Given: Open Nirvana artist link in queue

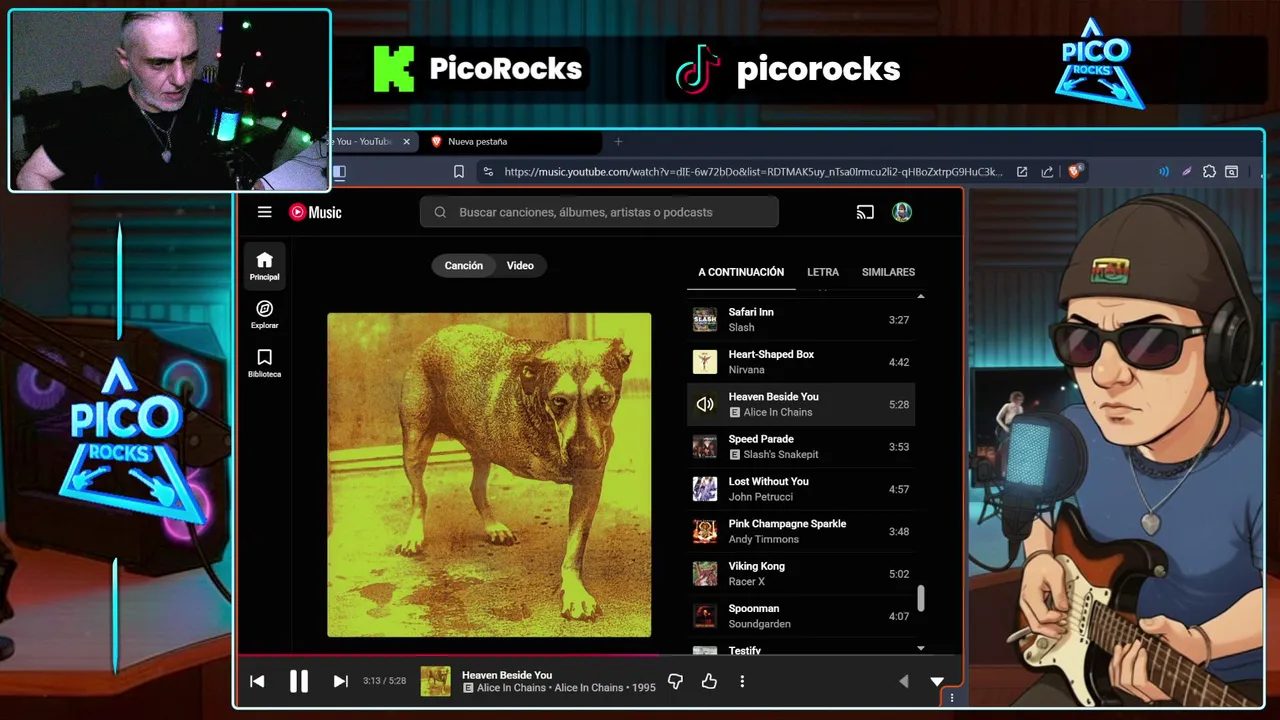Looking at the screenshot, I should (x=746, y=370).
